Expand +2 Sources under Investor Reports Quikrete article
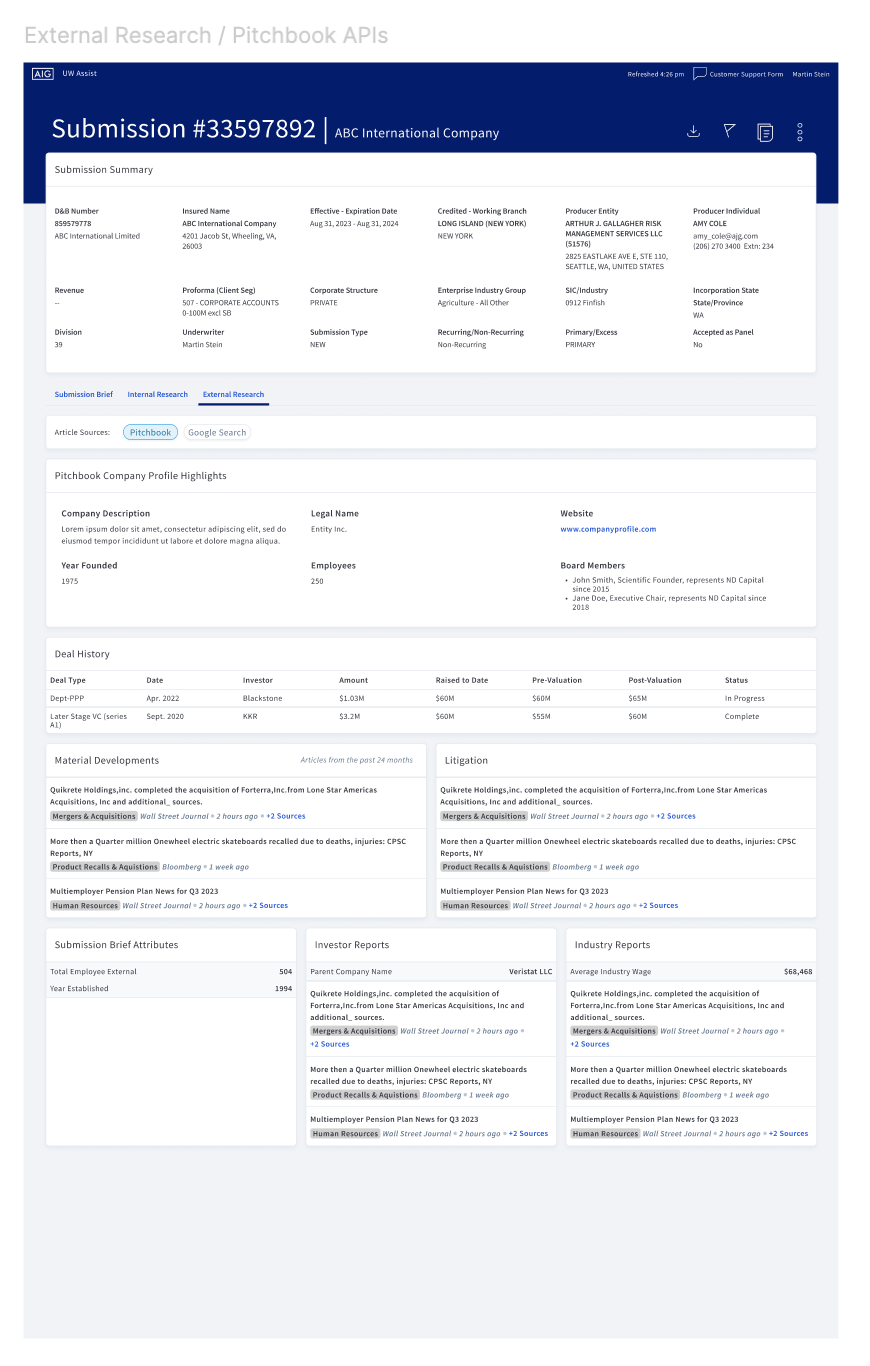The image size is (870, 1366). coord(330,1044)
